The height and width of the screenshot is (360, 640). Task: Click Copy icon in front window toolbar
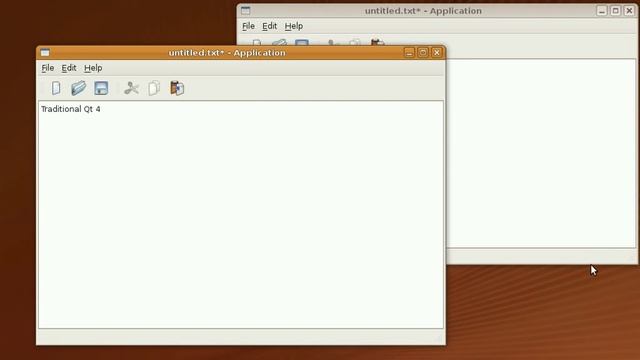tap(154, 88)
